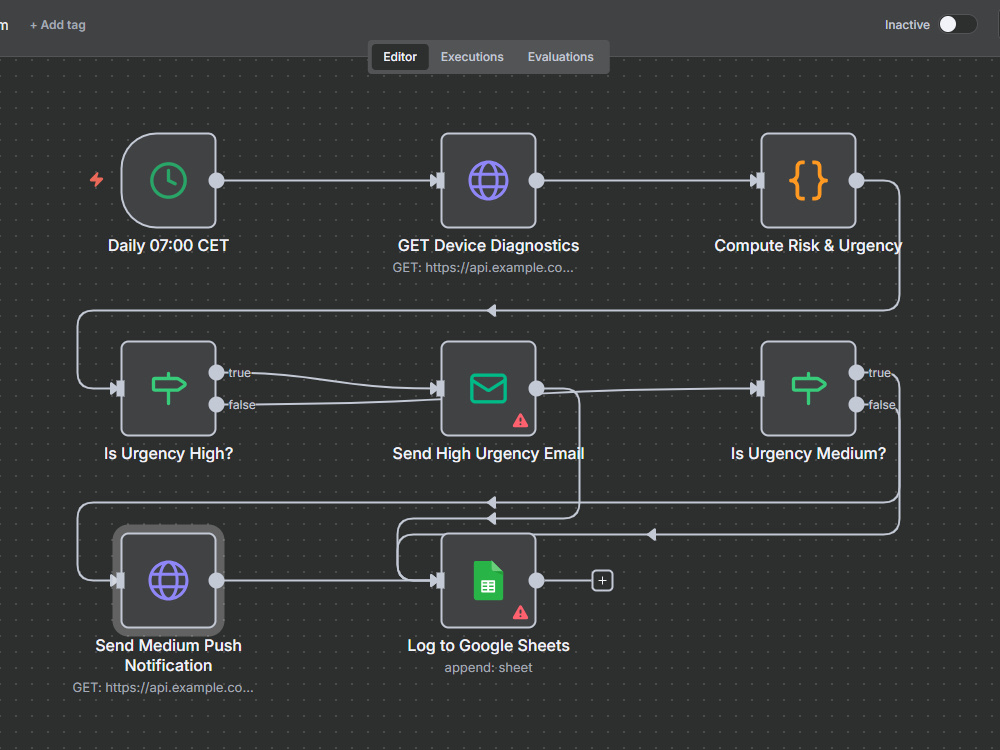The image size is (1000, 750).
Task: Click the Compute Risk & Urgency label
Action: pos(808,246)
